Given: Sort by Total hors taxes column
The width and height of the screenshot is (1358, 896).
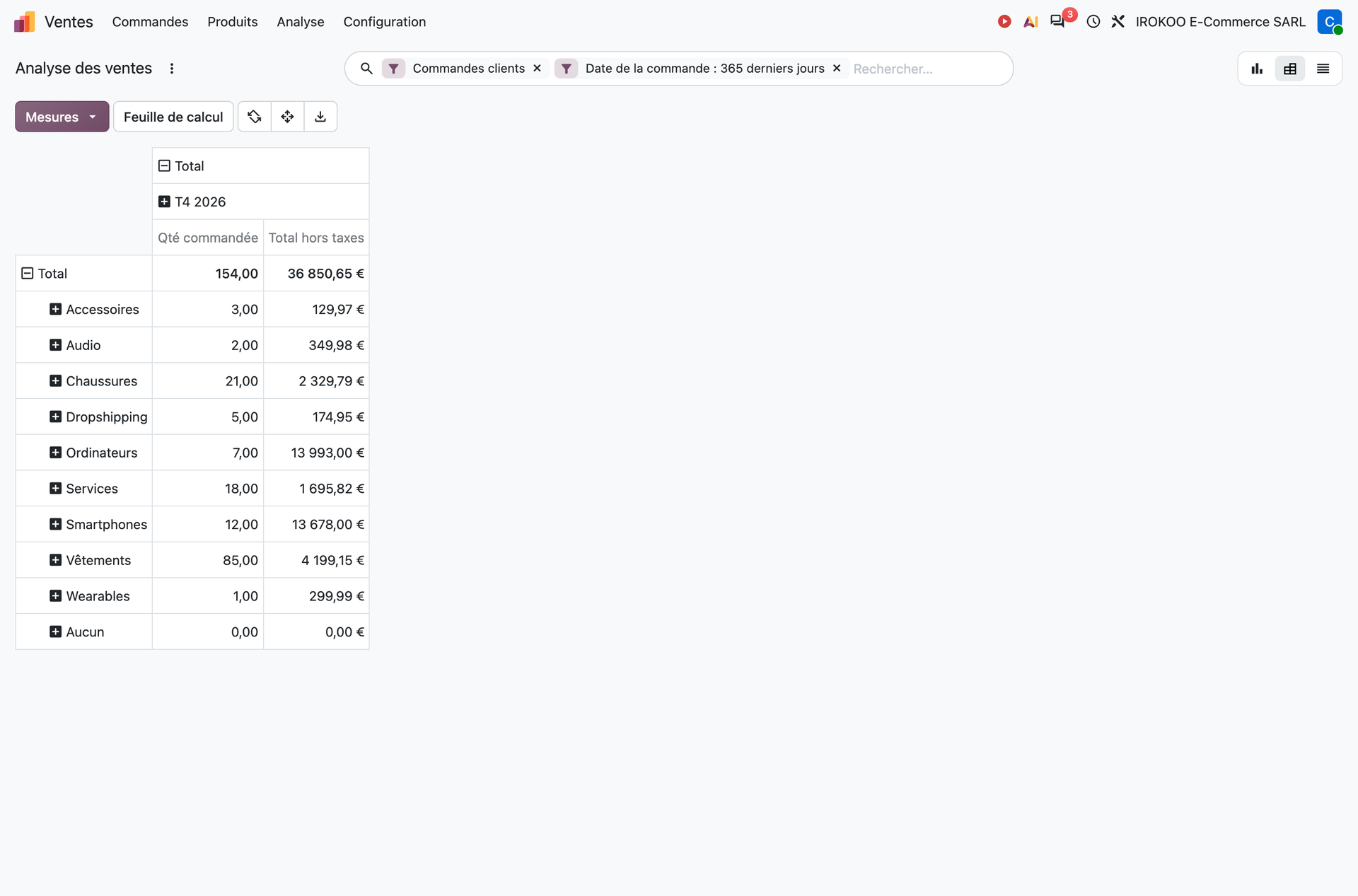Looking at the screenshot, I should 316,238.
